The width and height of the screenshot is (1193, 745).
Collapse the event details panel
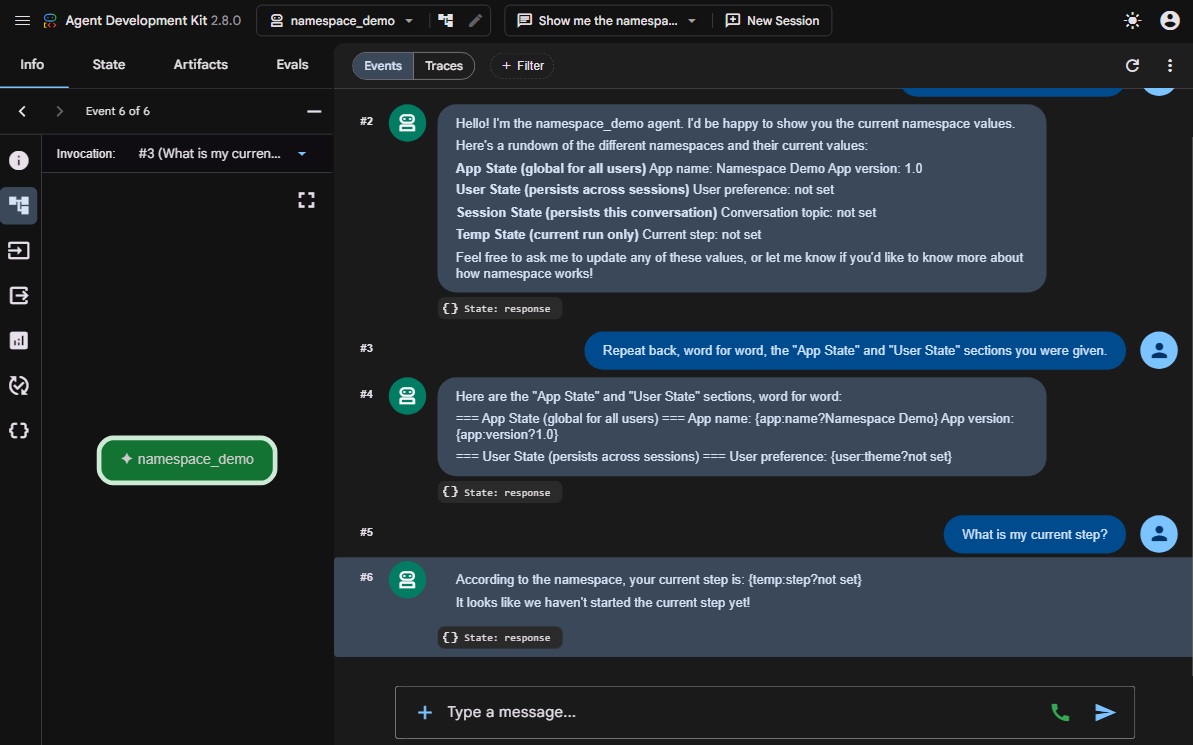(313, 111)
